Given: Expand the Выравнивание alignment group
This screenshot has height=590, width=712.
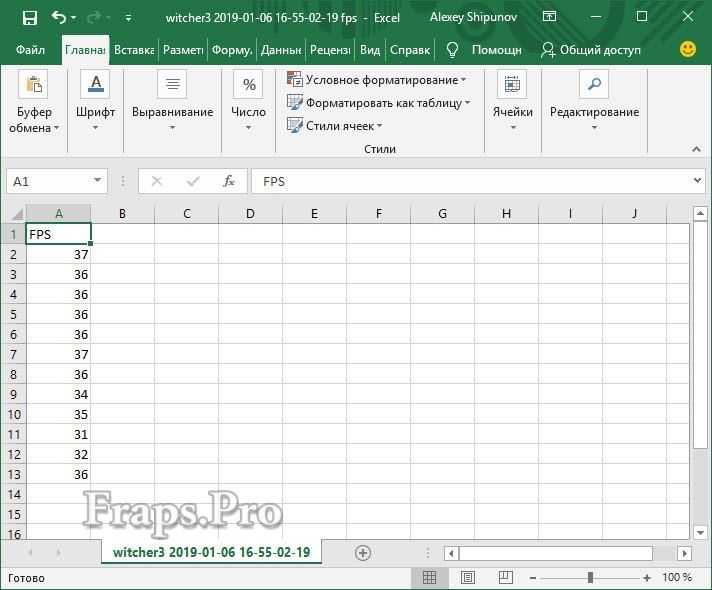Looking at the screenshot, I should (x=172, y=102).
